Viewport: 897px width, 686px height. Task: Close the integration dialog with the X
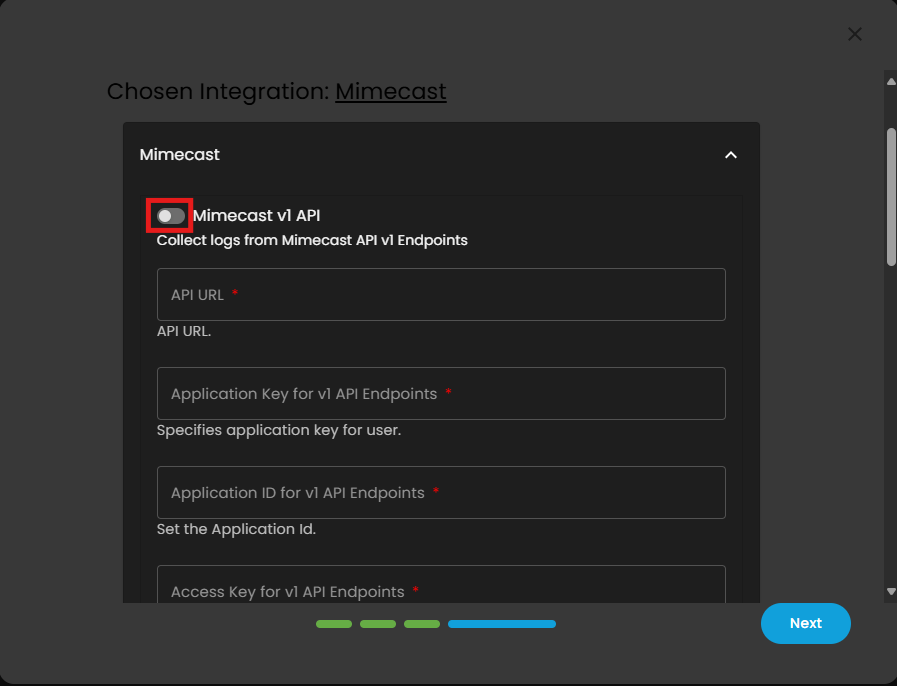pos(855,34)
